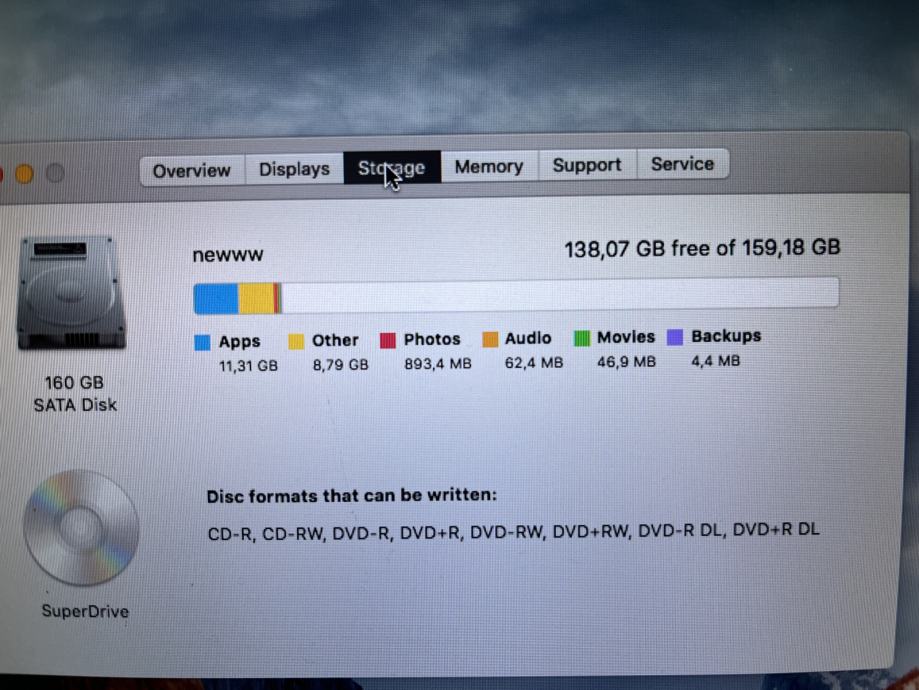Click the green Movies legend swatch
Image resolution: width=919 pixels, height=690 pixels.
click(581, 338)
